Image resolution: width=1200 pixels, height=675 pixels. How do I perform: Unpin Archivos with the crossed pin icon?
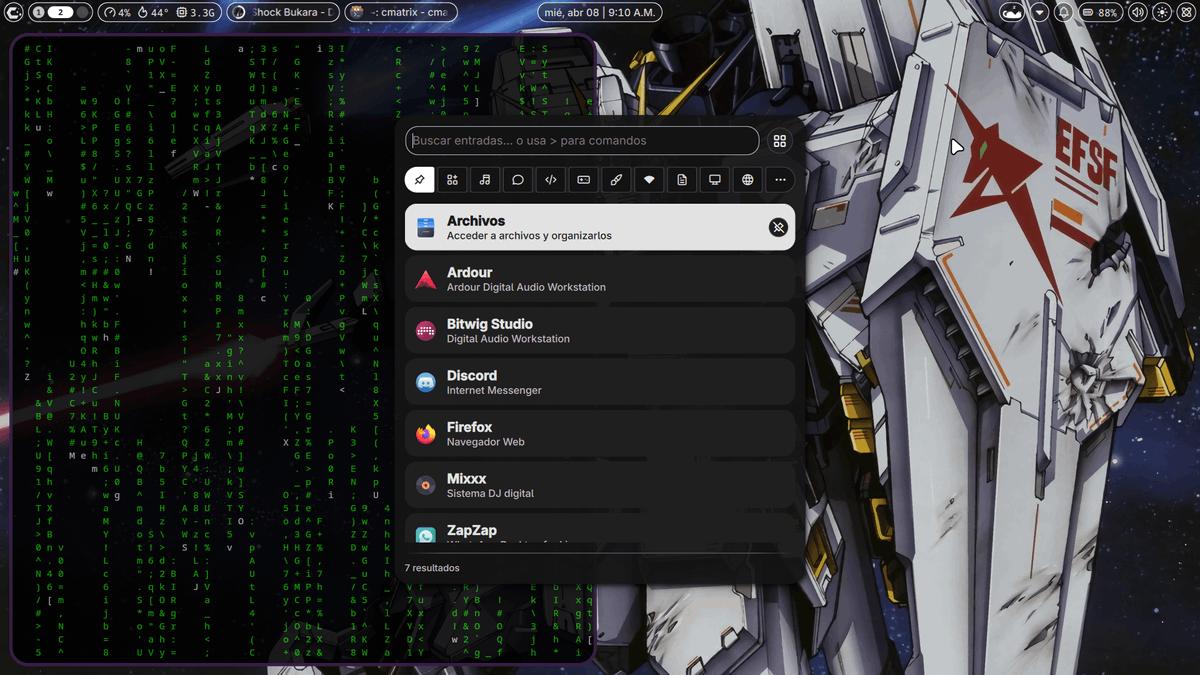(778, 228)
